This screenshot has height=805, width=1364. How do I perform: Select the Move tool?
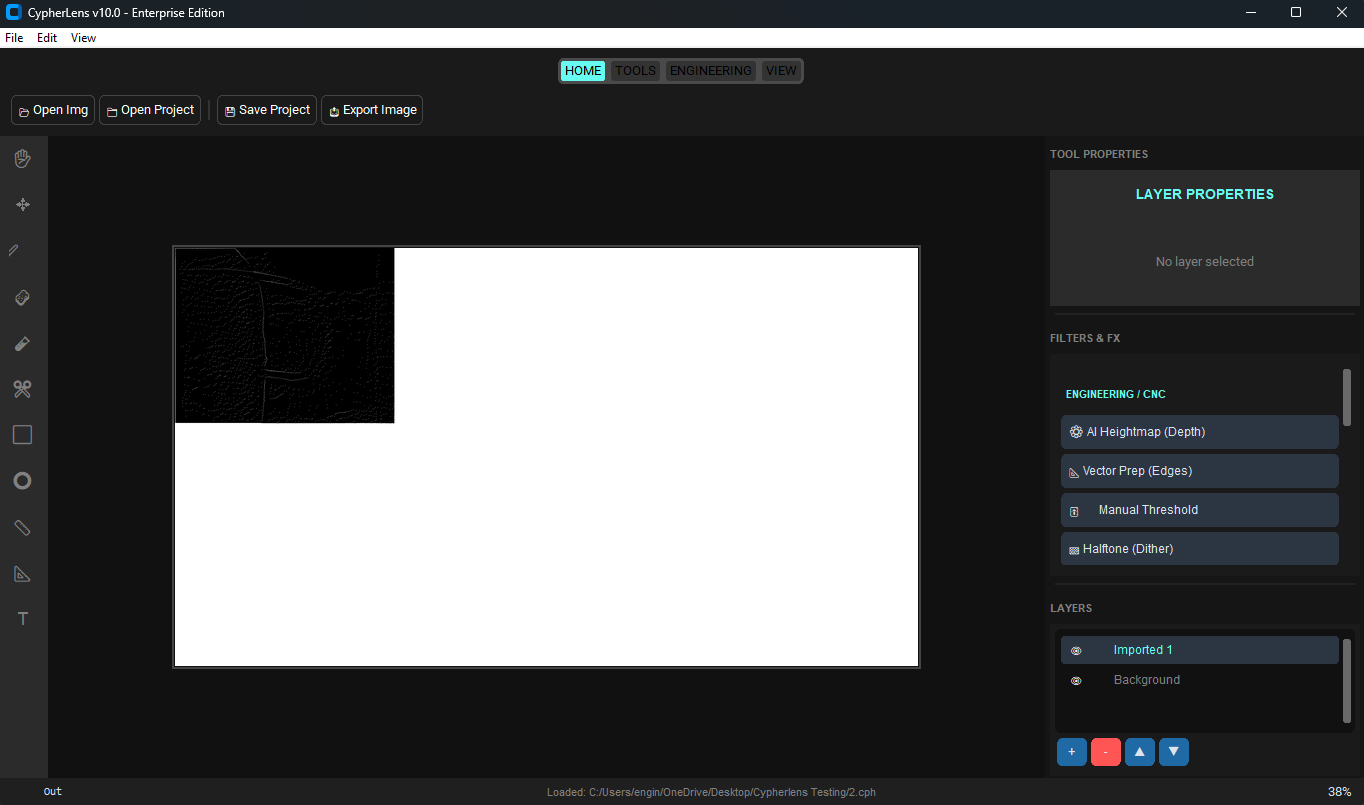22,204
